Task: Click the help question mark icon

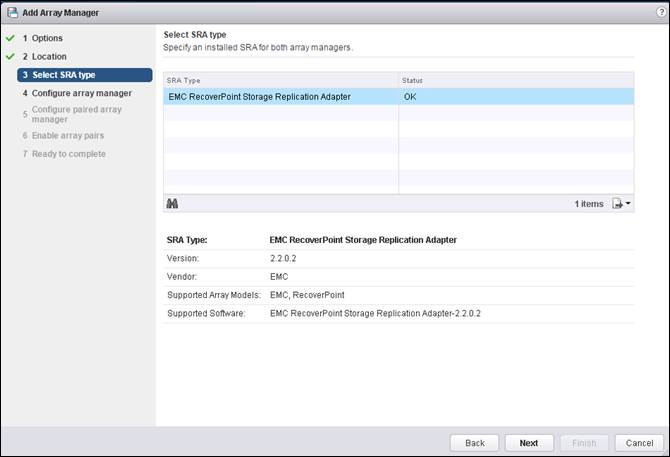Action: pos(661,12)
